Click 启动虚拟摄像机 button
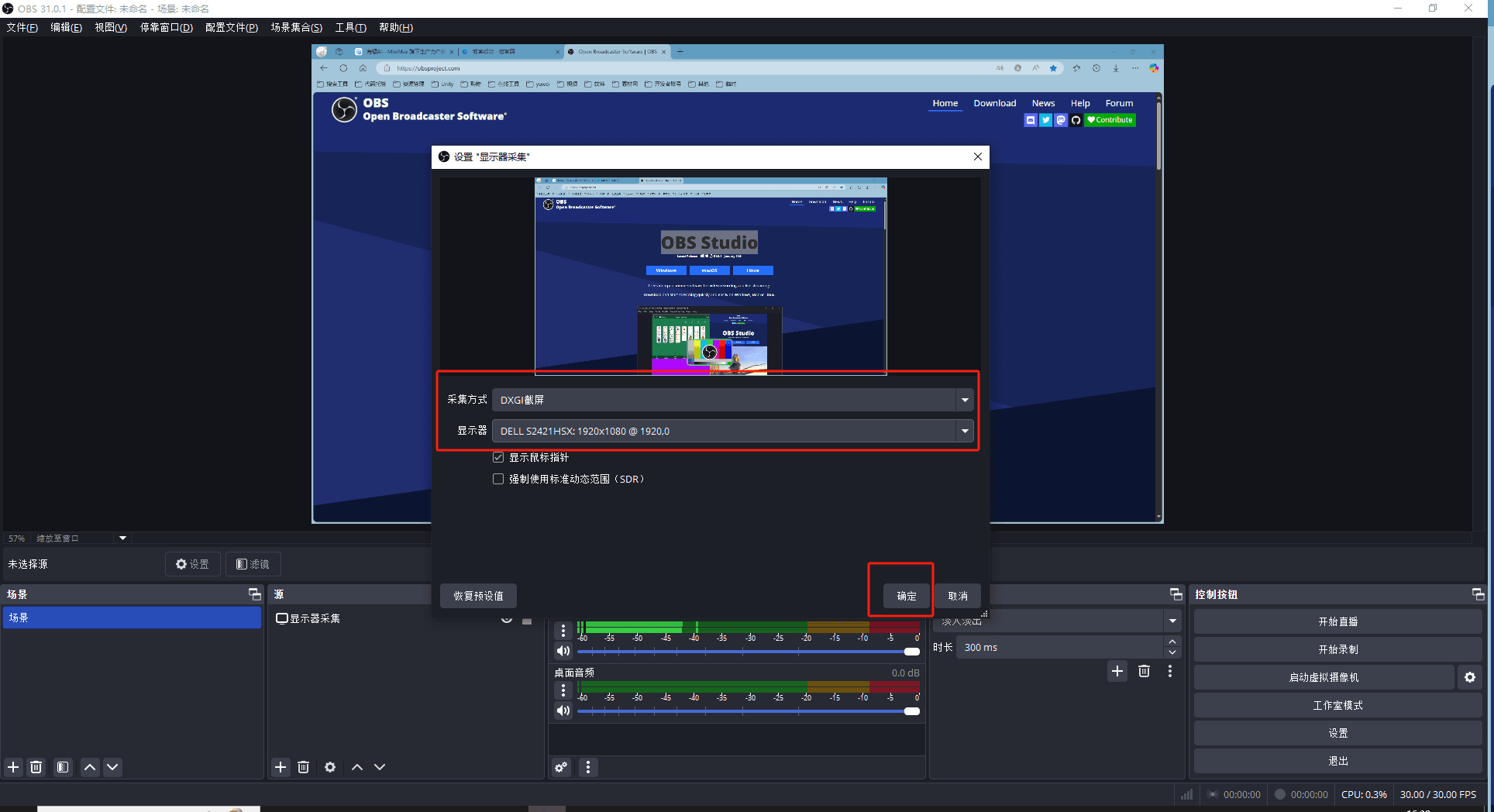1494x812 pixels. [x=1324, y=677]
